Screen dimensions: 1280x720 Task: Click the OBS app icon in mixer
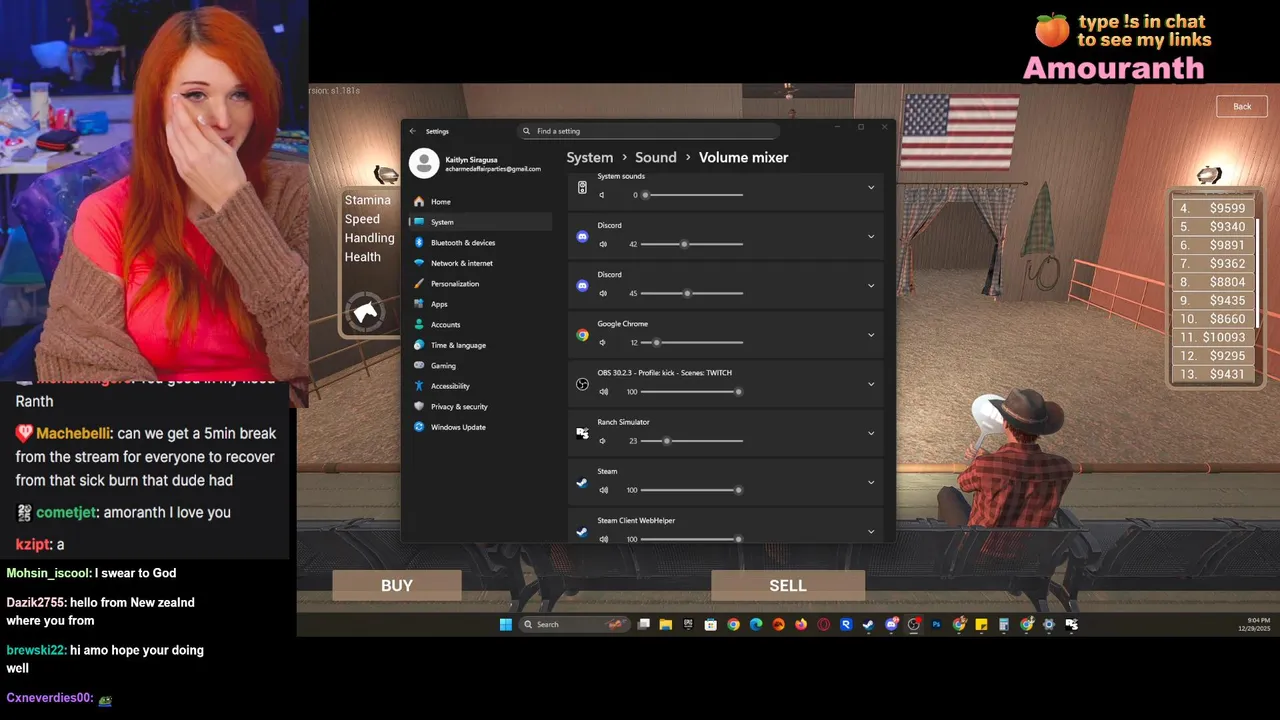[x=582, y=384]
